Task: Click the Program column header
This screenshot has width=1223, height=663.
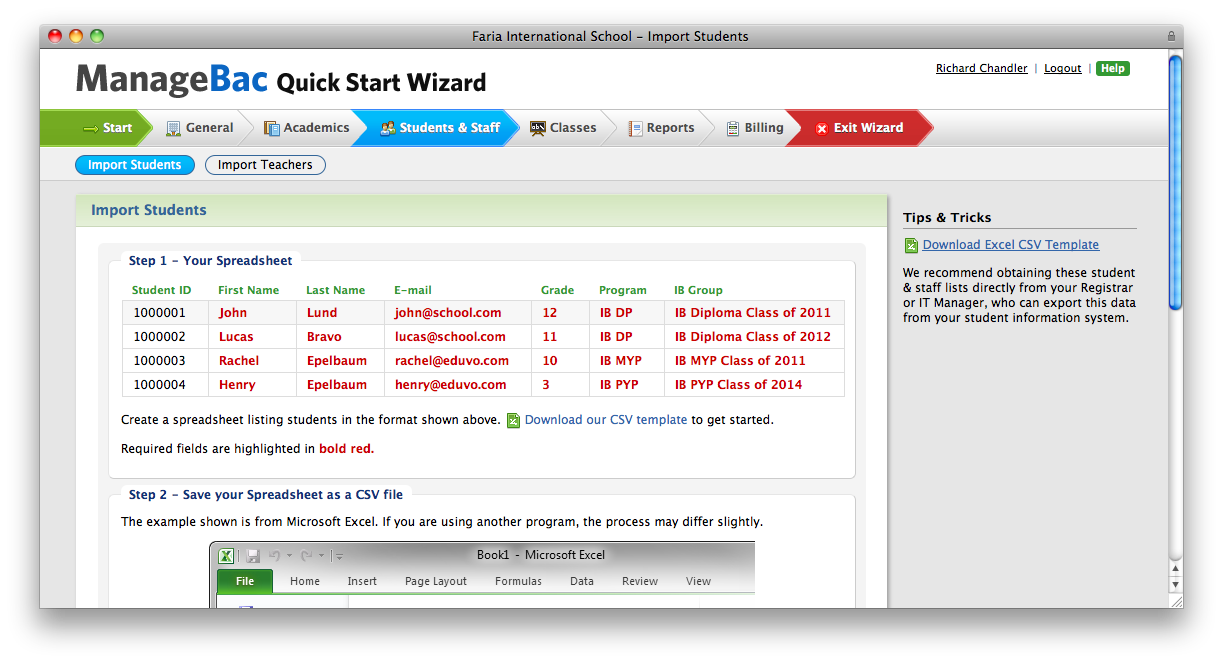Action: point(623,290)
